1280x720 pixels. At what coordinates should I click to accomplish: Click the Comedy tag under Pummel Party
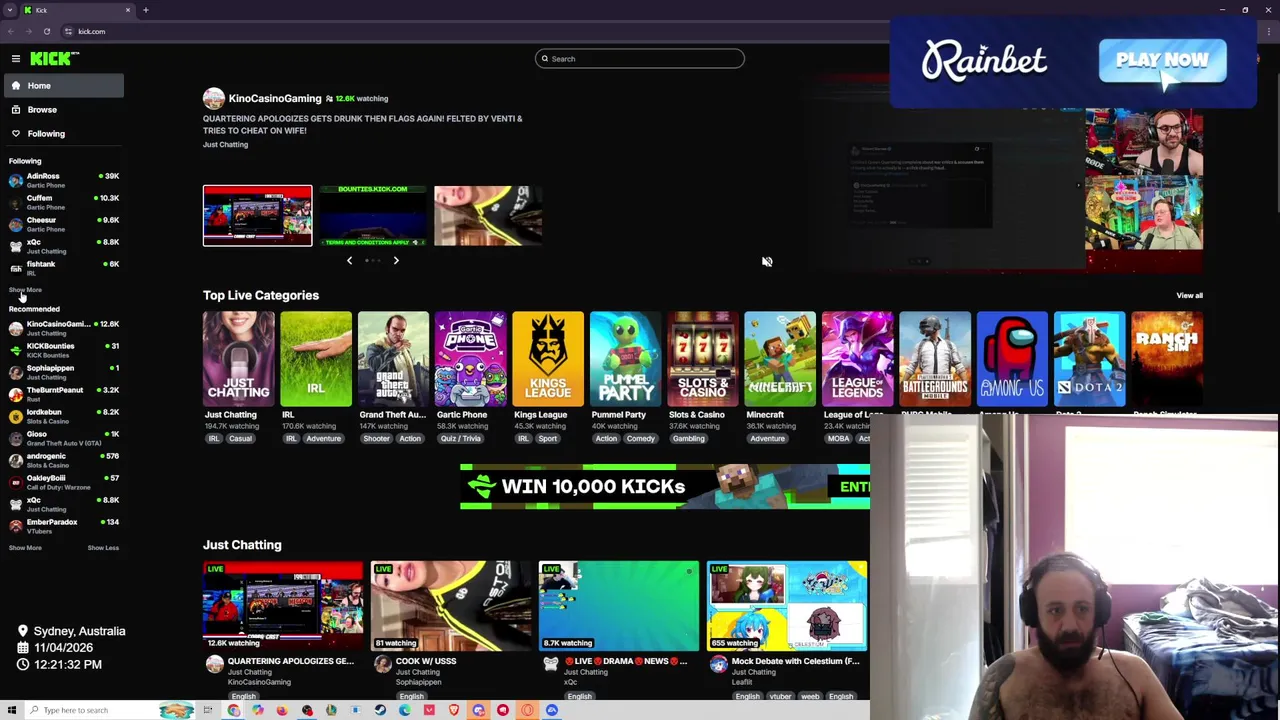click(x=641, y=439)
